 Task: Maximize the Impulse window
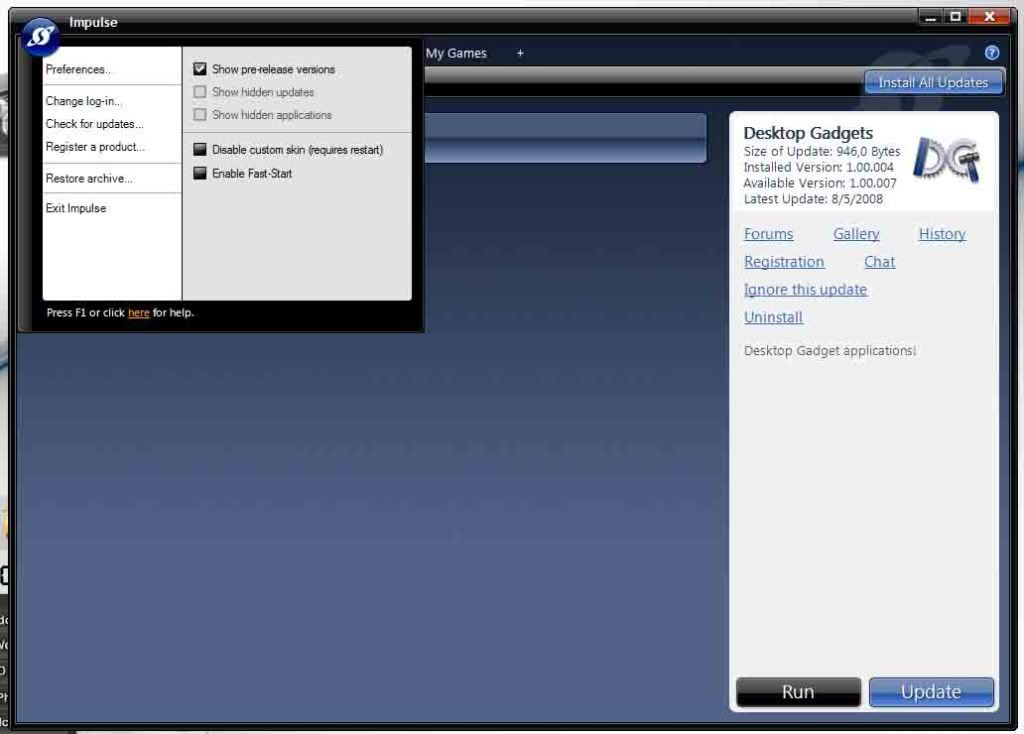pos(955,17)
